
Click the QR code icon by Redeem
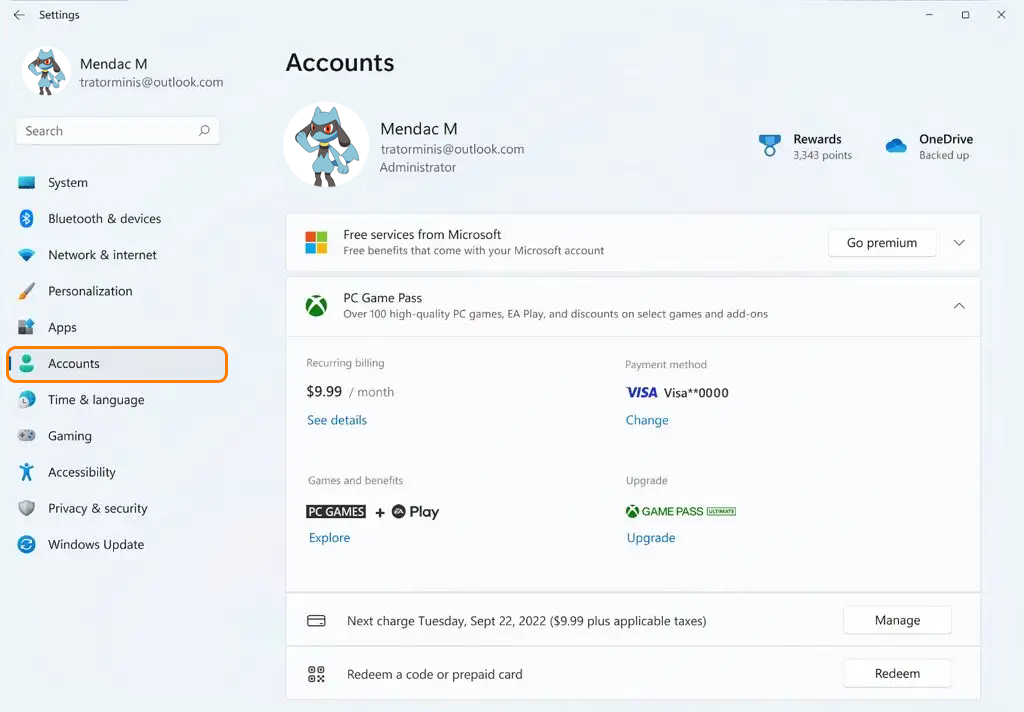[316, 674]
